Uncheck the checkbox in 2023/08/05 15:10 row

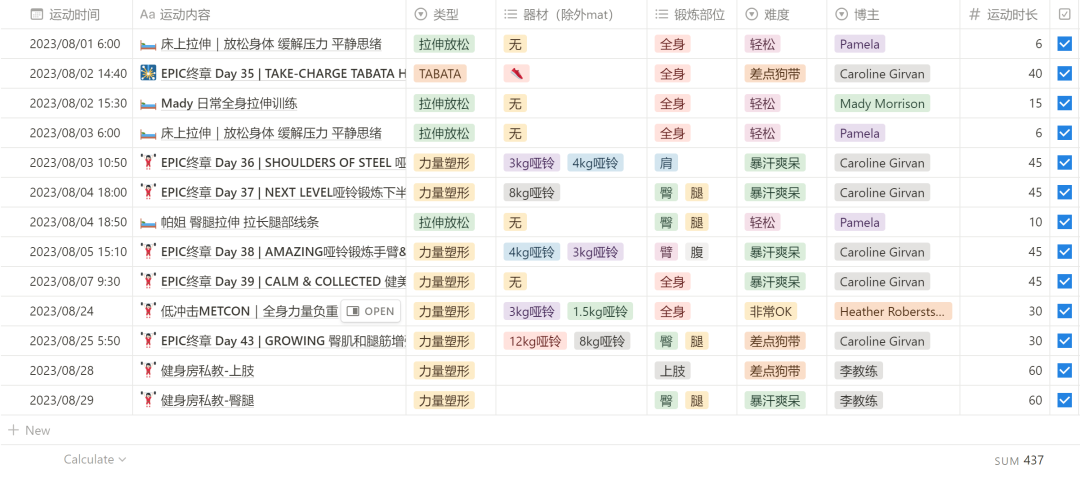point(1064,251)
